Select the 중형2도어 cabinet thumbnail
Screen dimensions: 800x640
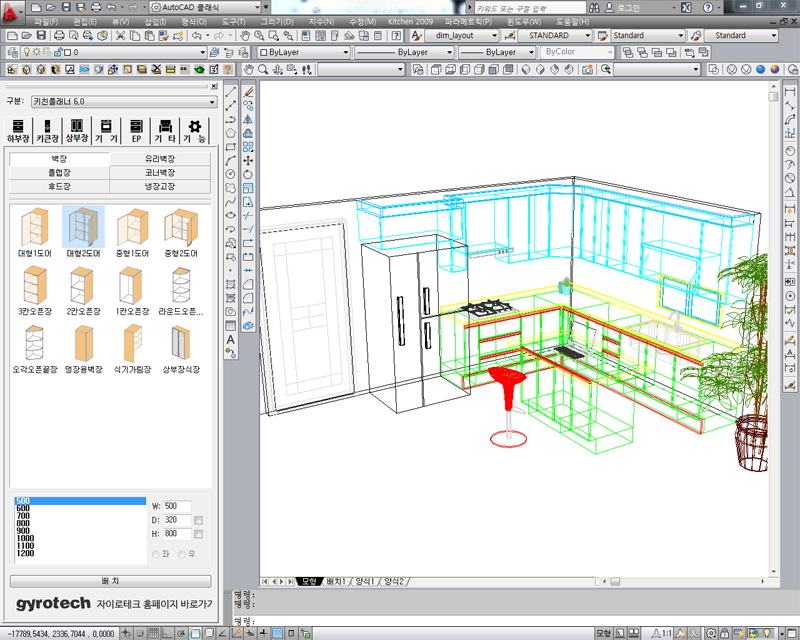(181, 232)
